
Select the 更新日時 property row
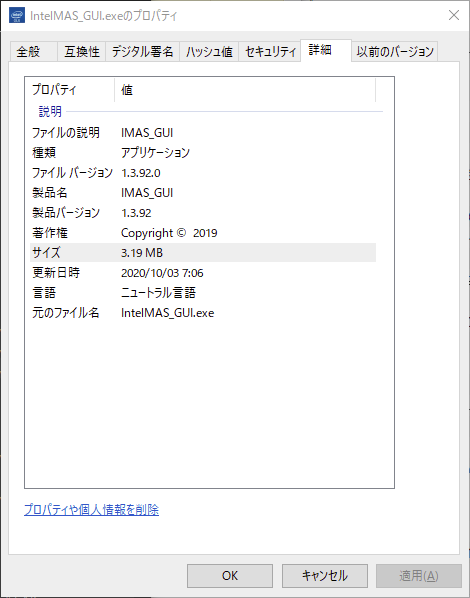[x=203, y=273]
